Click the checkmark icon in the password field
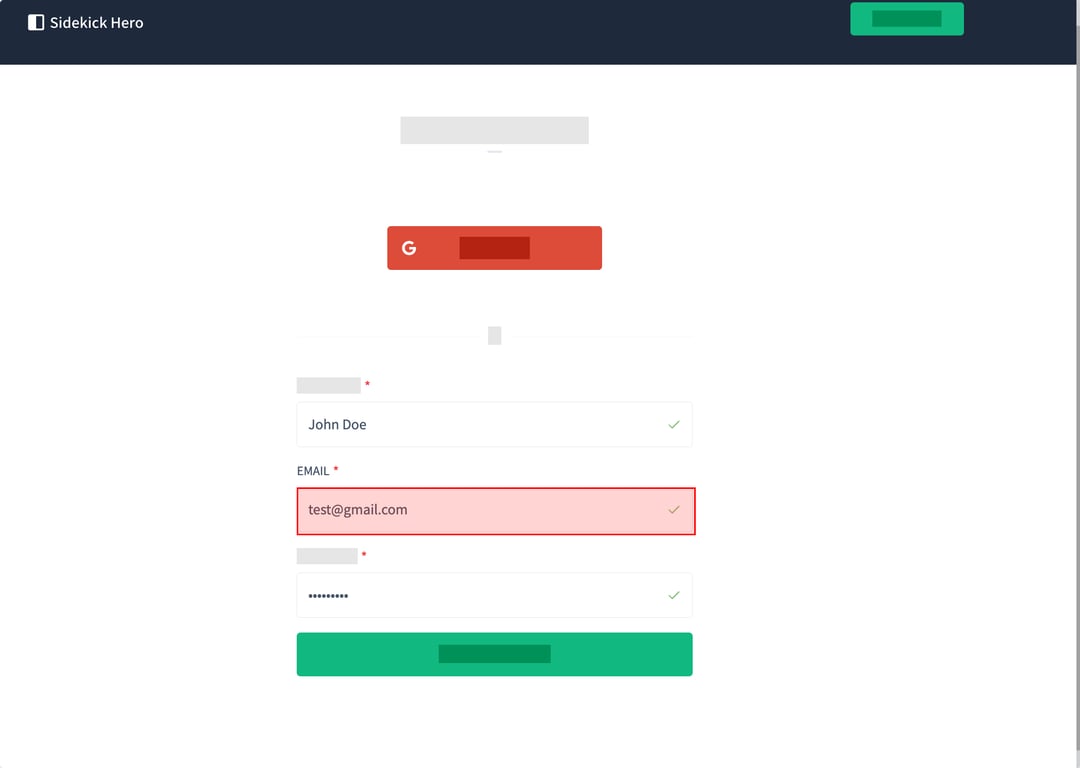The height and width of the screenshot is (768, 1080). [674, 595]
